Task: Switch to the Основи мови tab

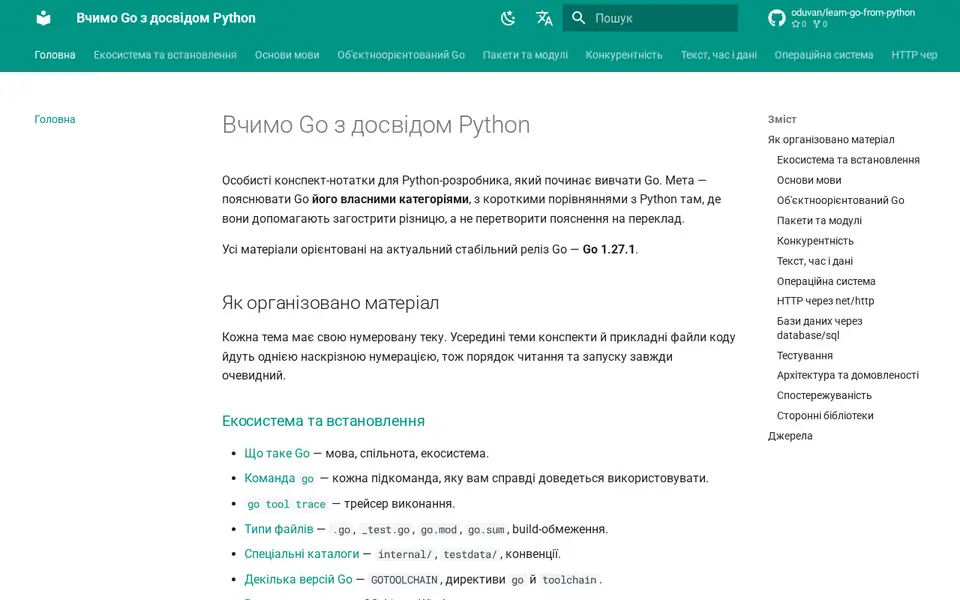Action: point(287,54)
